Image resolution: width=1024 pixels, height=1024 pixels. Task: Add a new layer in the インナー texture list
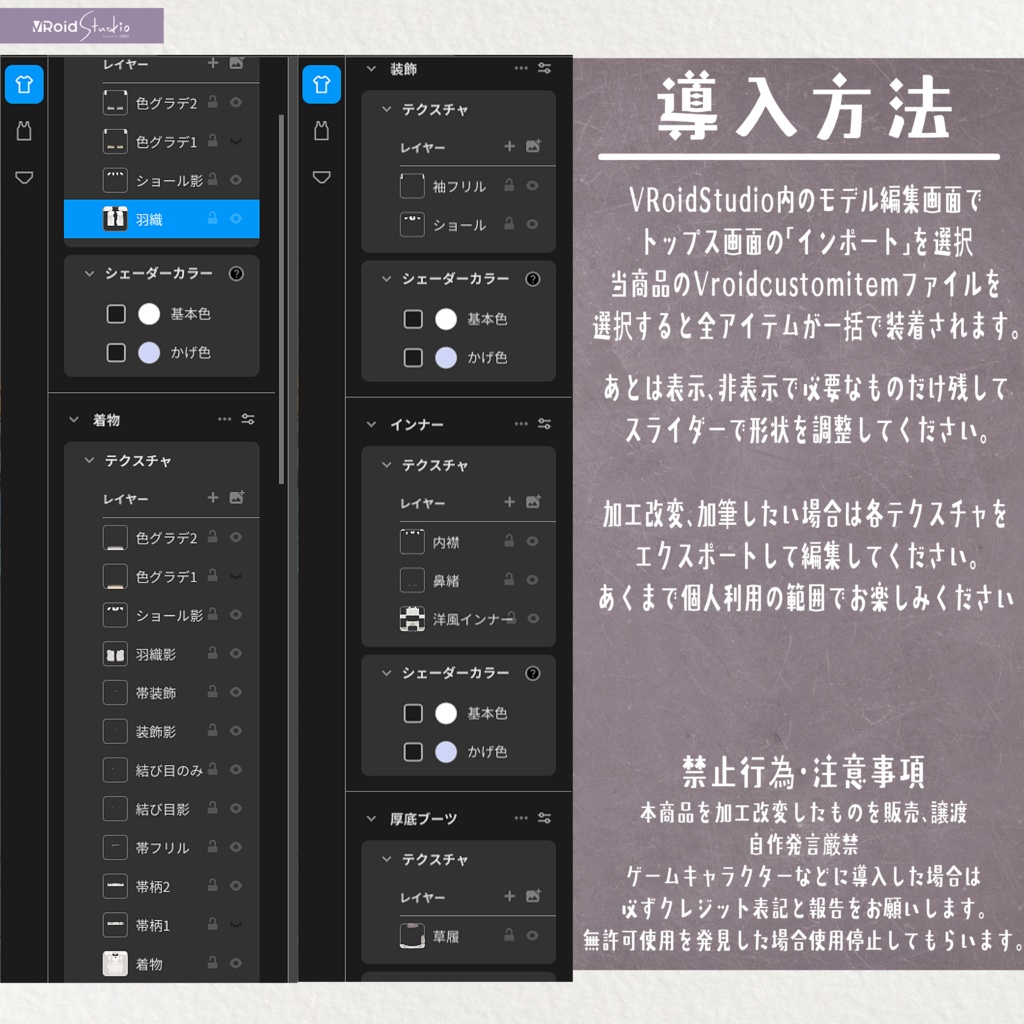(x=509, y=502)
